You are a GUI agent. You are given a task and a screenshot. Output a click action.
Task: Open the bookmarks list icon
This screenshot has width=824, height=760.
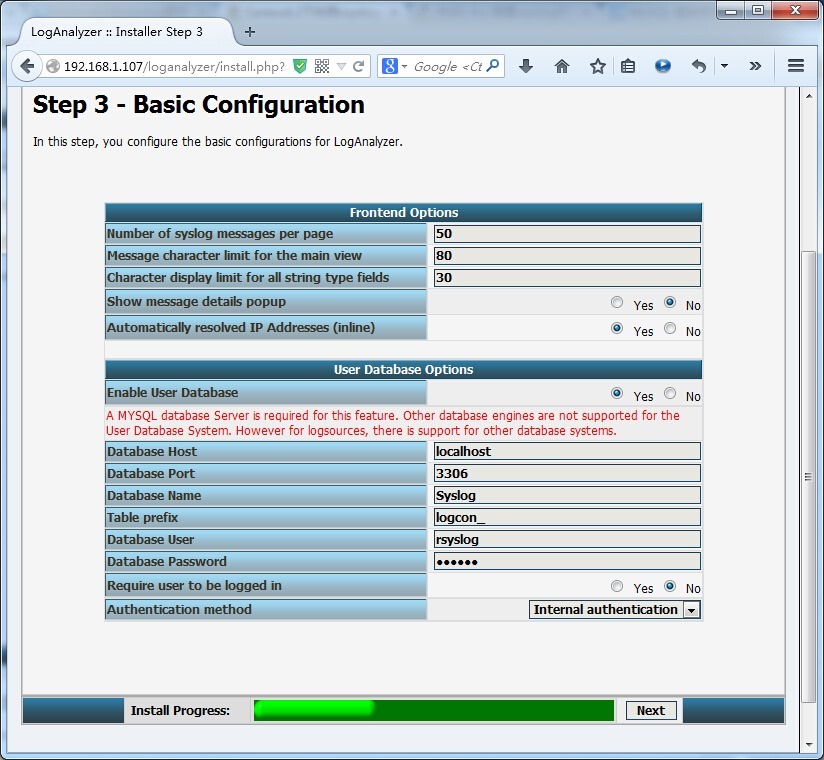(x=628, y=65)
